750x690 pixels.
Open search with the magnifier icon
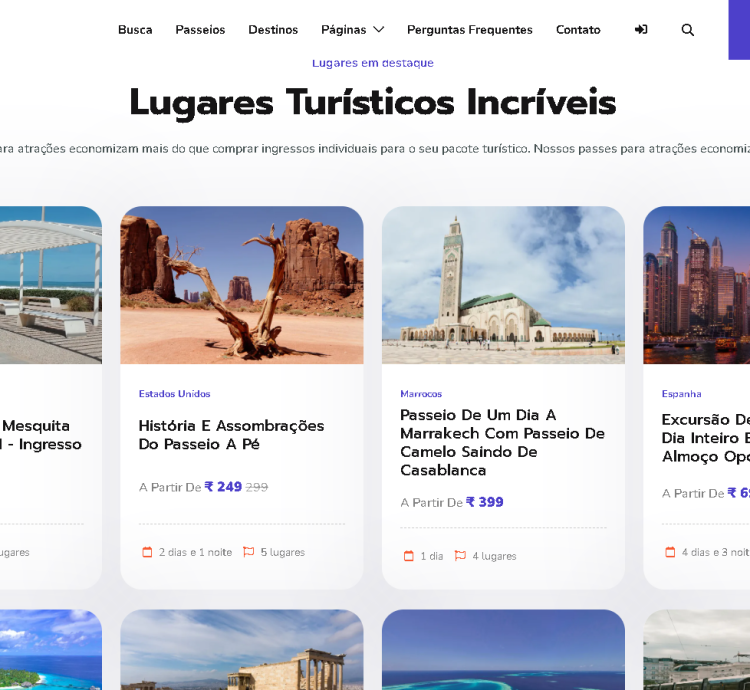688,30
